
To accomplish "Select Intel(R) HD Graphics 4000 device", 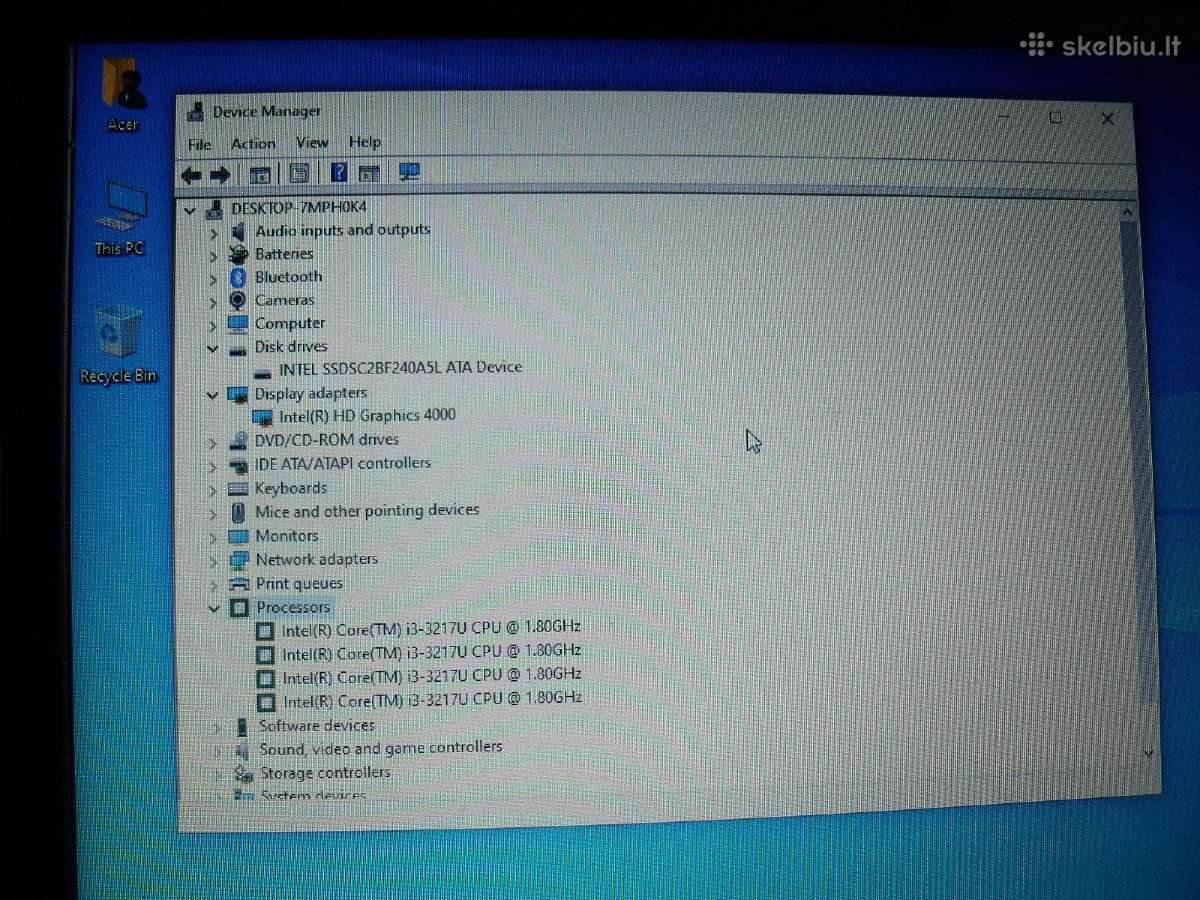I will (367, 415).
